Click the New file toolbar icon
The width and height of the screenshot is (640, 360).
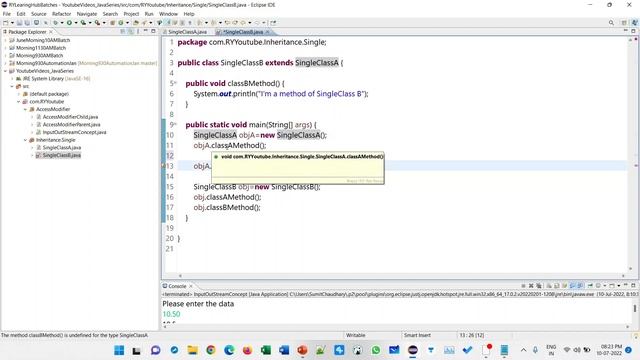tap(6, 23)
